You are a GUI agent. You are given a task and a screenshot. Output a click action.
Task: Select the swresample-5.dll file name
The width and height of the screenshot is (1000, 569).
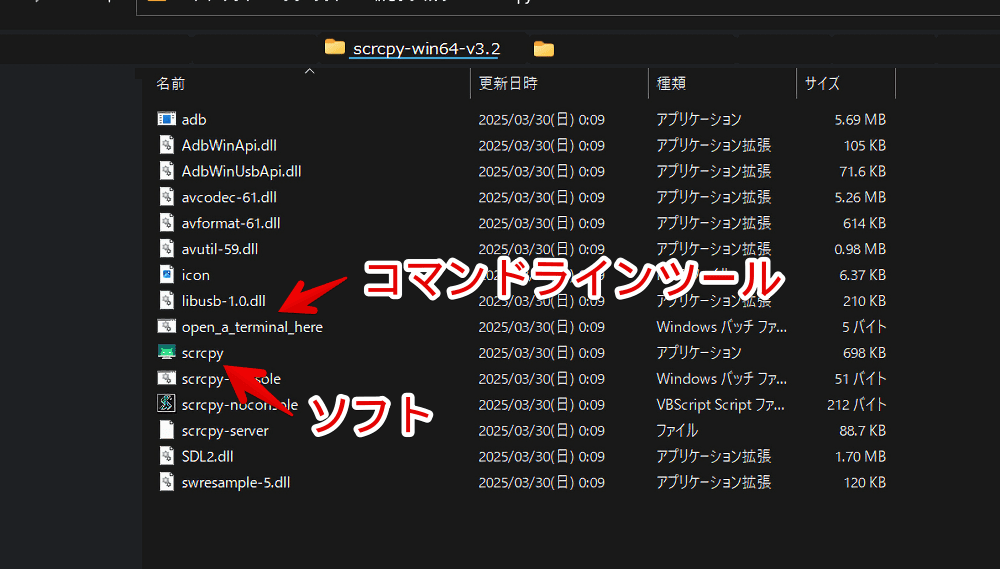(x=235, y=483)
